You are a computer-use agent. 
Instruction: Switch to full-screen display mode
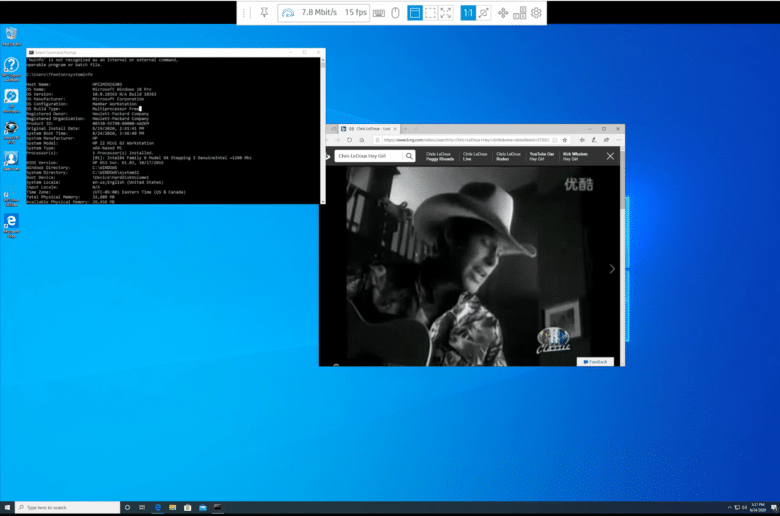tap(446, 12)
